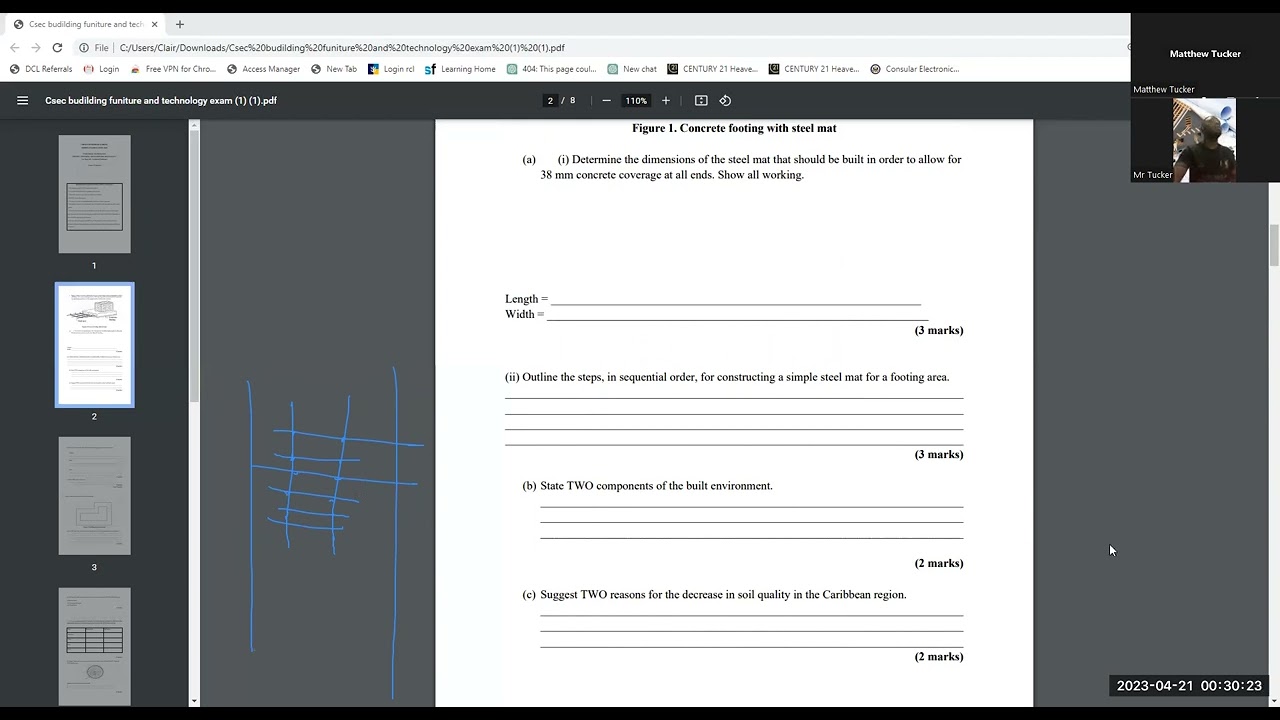Click the PDF vertical scrollbar thumb

click(x=1274, y=246)
